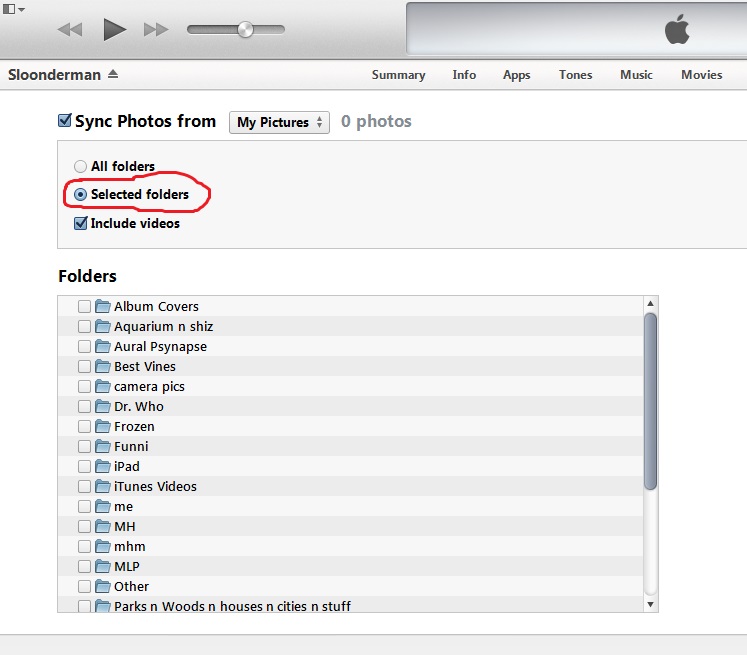The image size is (747, 655).
Task: Click the Best Vines folder icon
Action: [x=102, y=366]
